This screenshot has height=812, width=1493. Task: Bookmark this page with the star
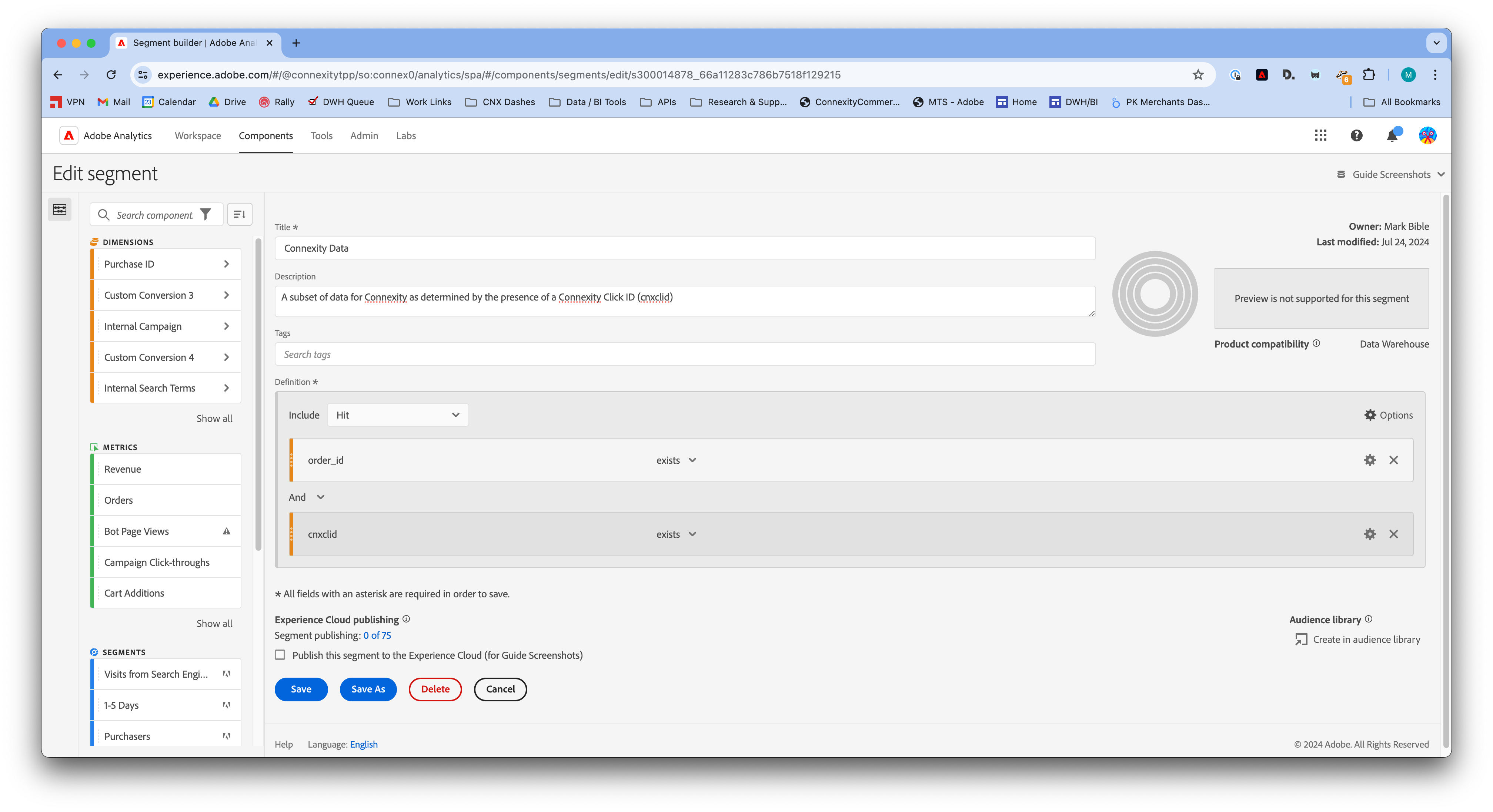(x=1198, y=75)
